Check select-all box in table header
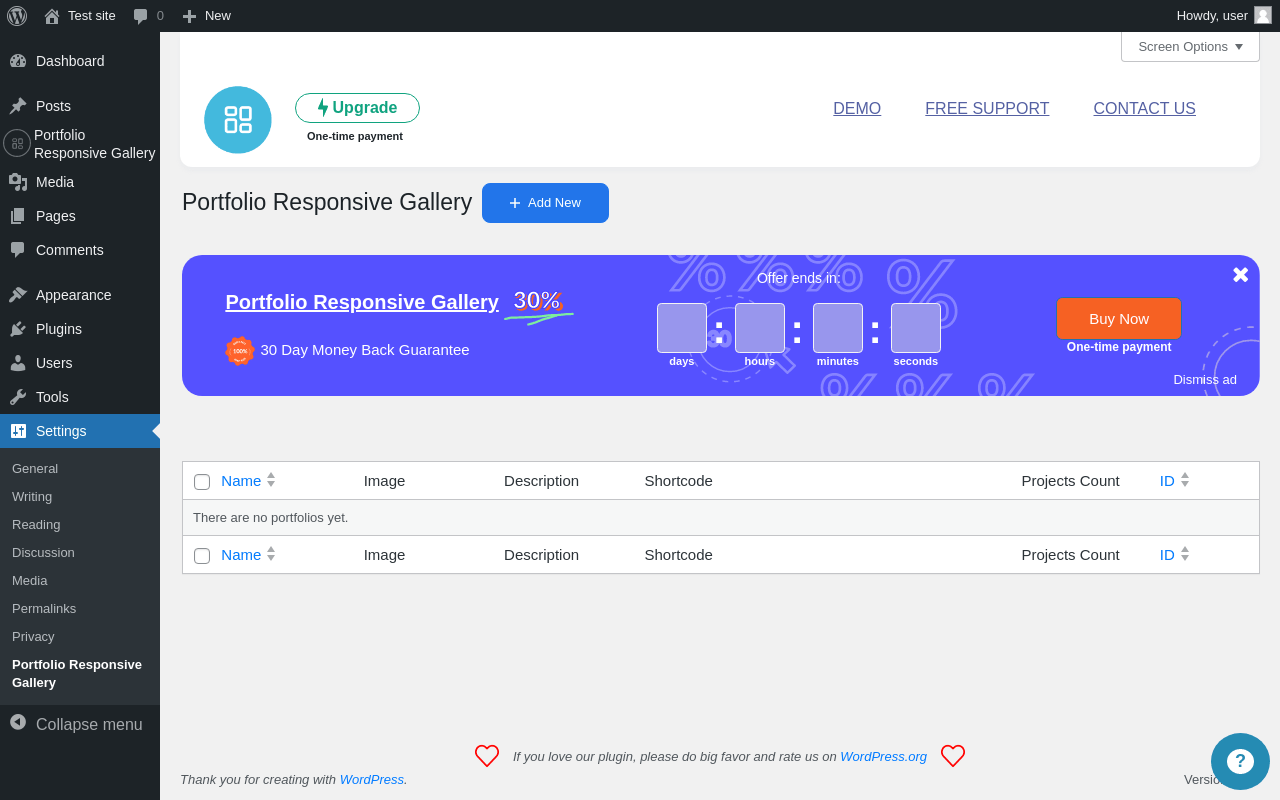This screenshot has height=800, width=1280. [x=202, y=482]
